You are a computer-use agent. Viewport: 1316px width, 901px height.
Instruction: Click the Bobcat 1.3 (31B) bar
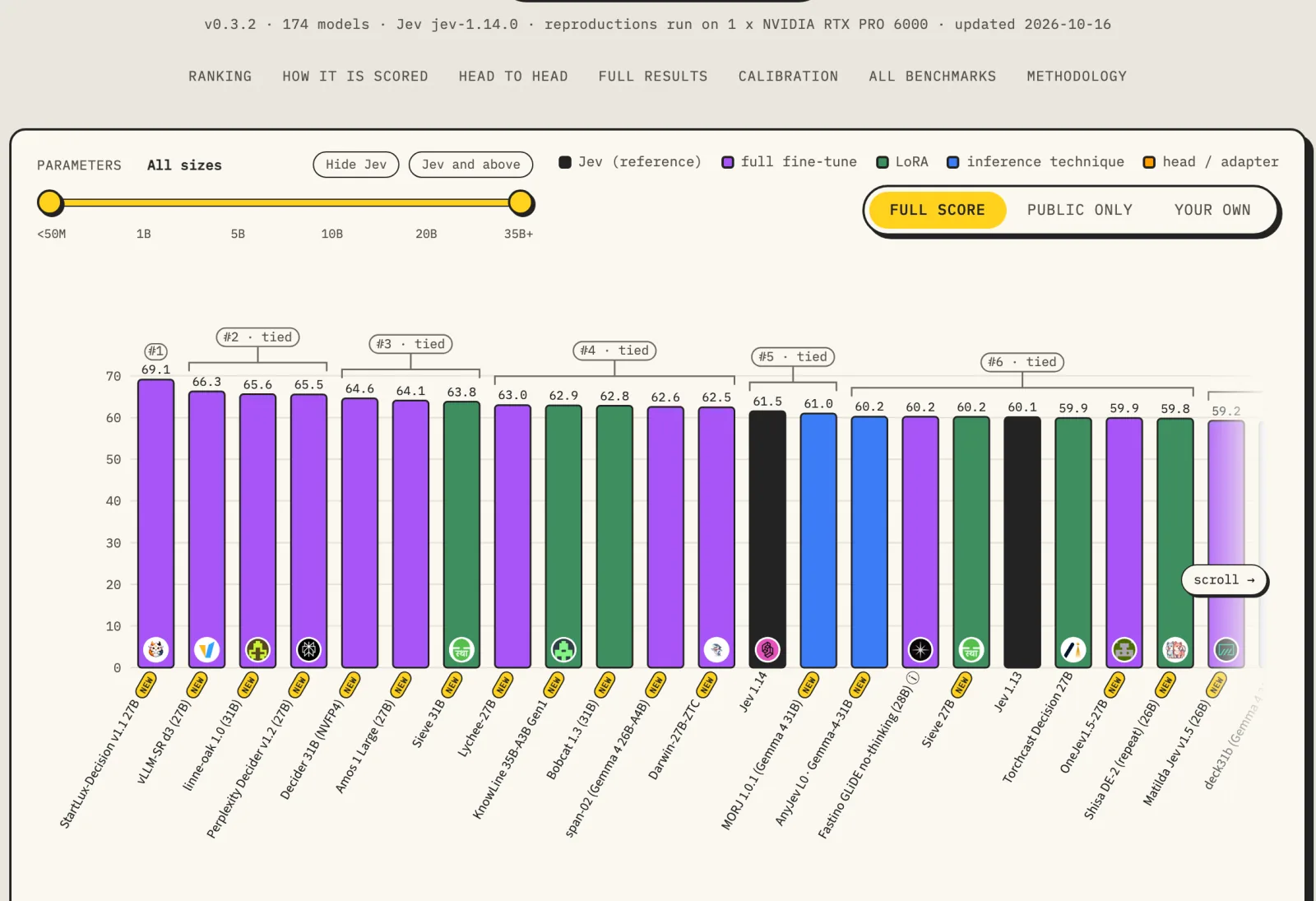(614, 536)
